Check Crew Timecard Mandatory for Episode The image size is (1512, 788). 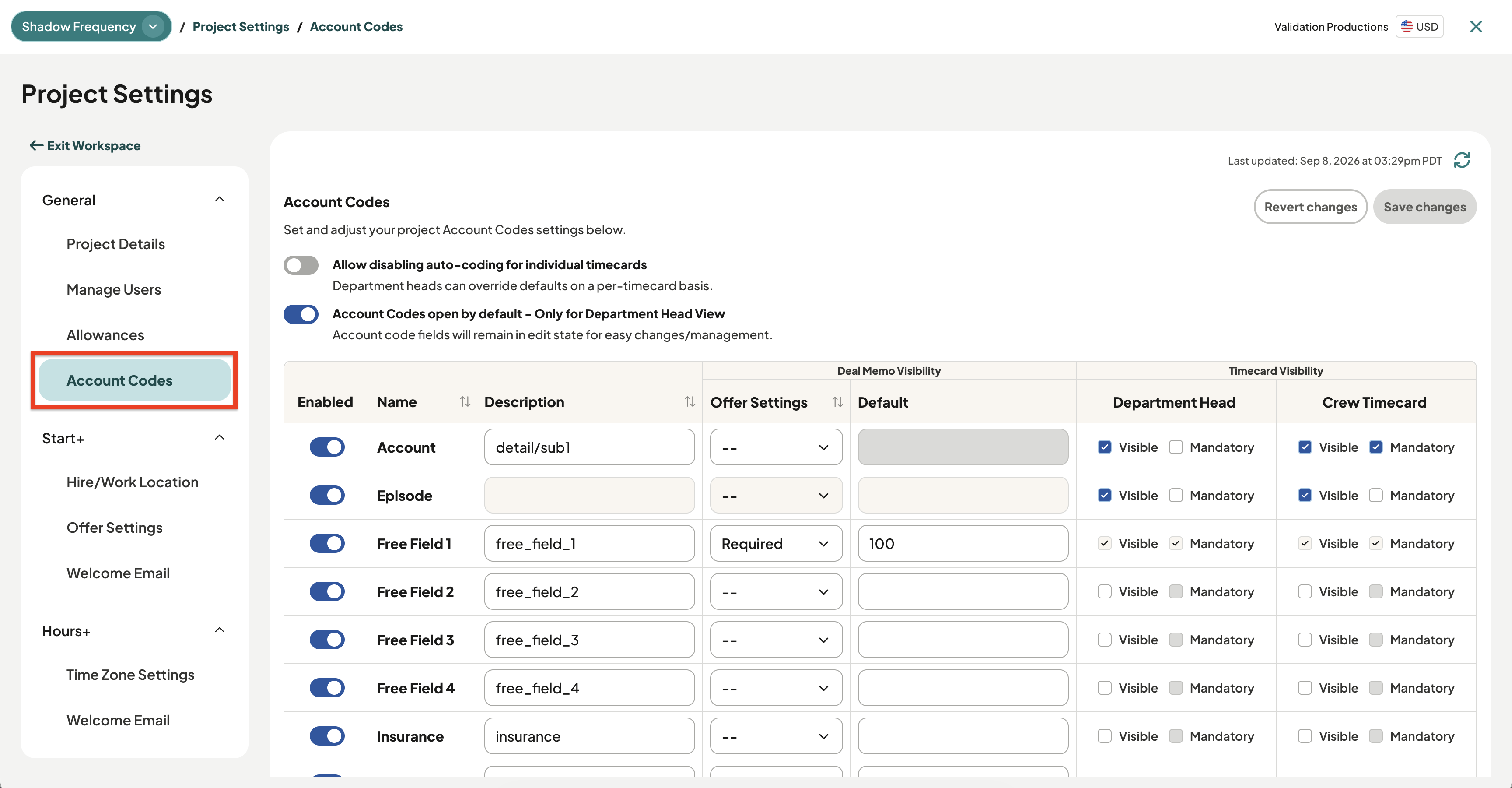(x=1376, y=495)
